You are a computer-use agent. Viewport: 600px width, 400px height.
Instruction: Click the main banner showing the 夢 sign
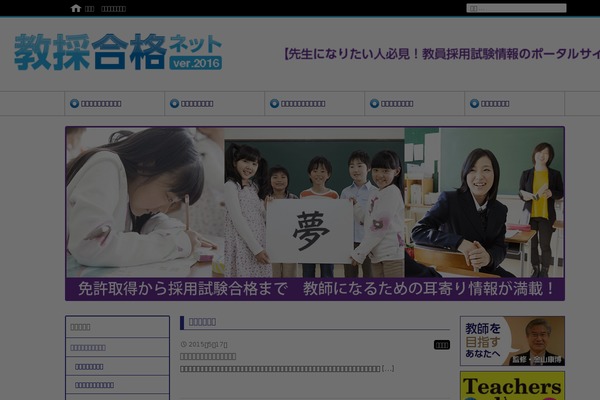pyautogui.click(x=315, y=213)
